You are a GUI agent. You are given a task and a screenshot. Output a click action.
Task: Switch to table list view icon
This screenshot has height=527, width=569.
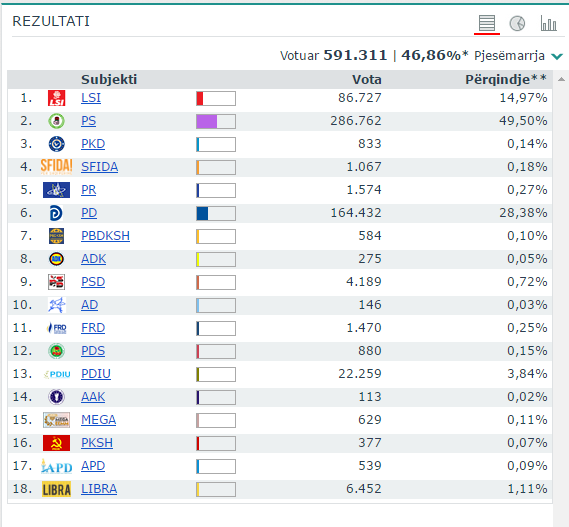click(x=487, y=23)
